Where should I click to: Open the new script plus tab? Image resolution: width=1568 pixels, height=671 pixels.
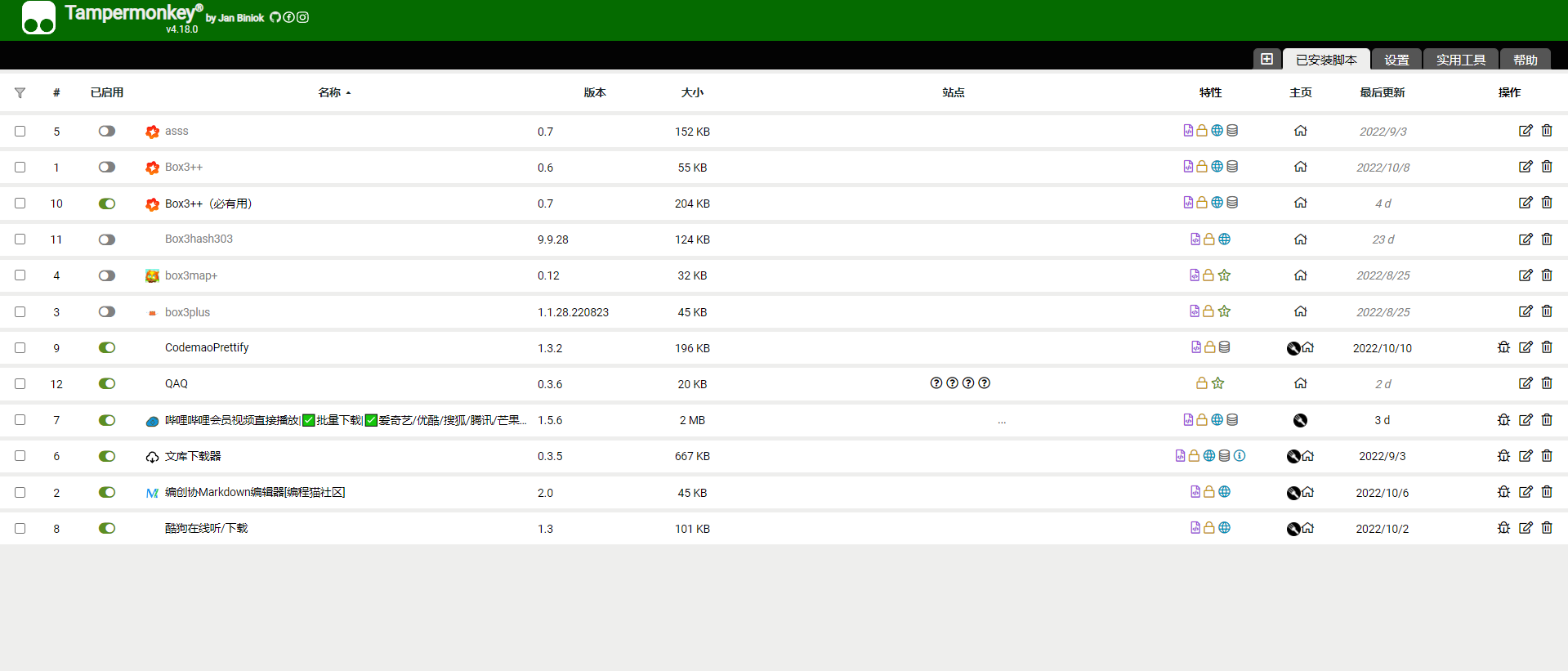pos(1266,59)
